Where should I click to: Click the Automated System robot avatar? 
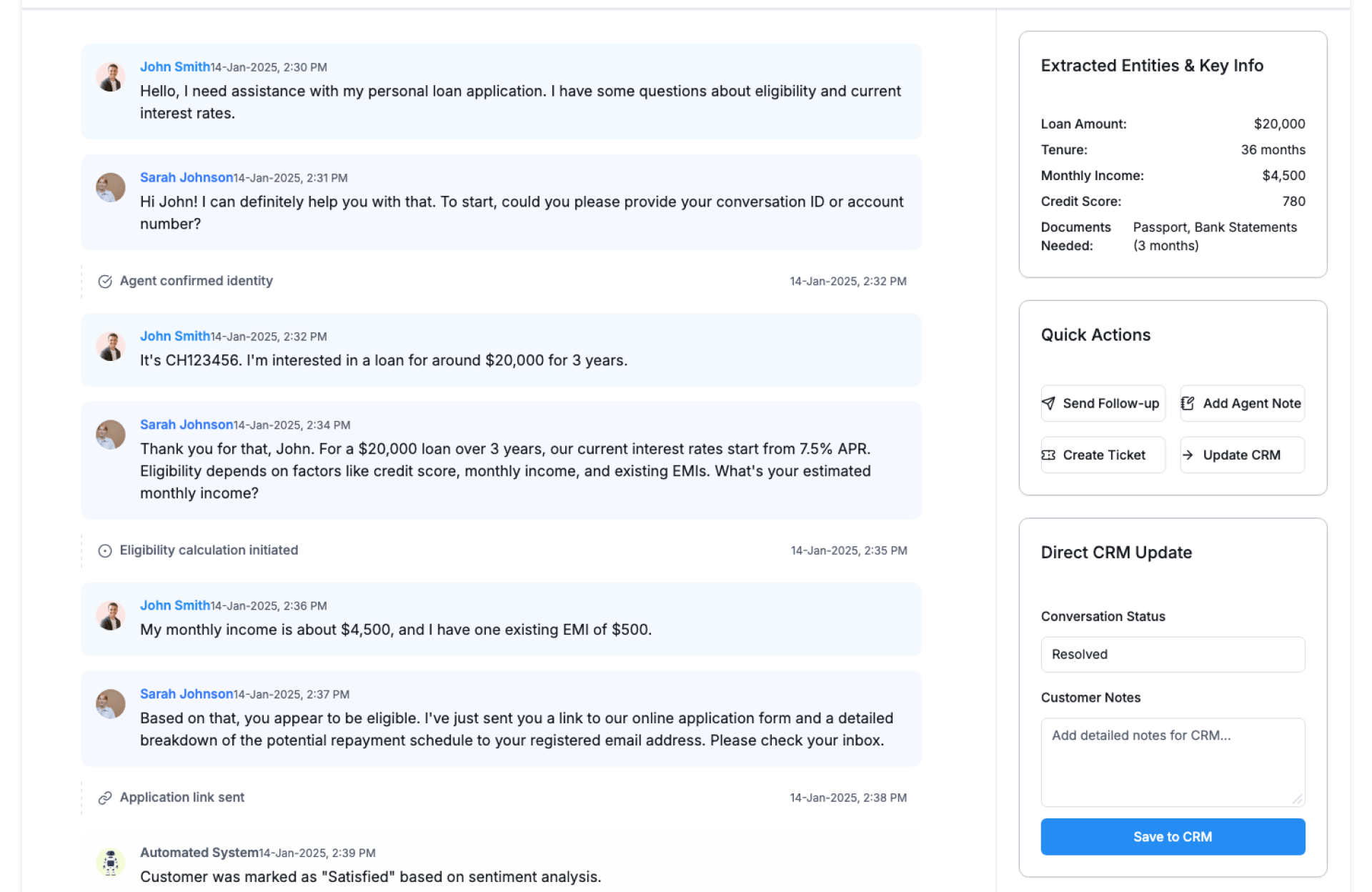click(x=111, y=862)
